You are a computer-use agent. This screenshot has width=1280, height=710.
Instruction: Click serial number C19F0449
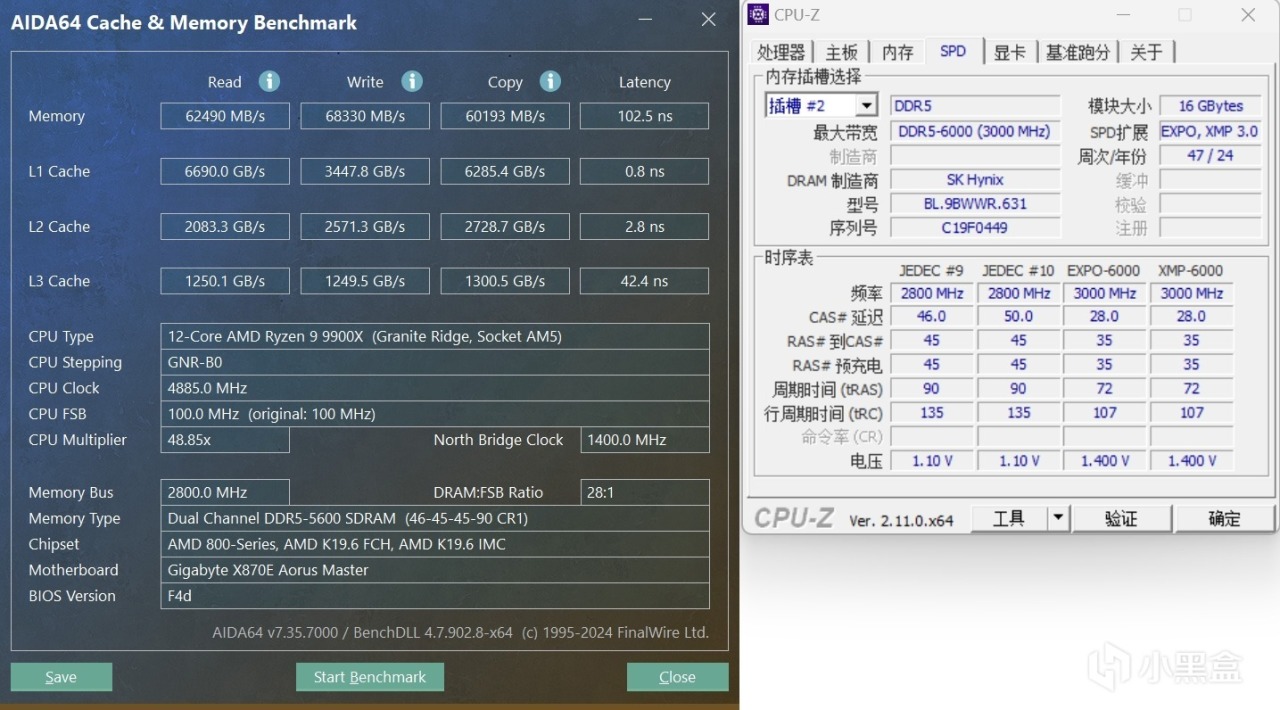[x=975, y=228]
